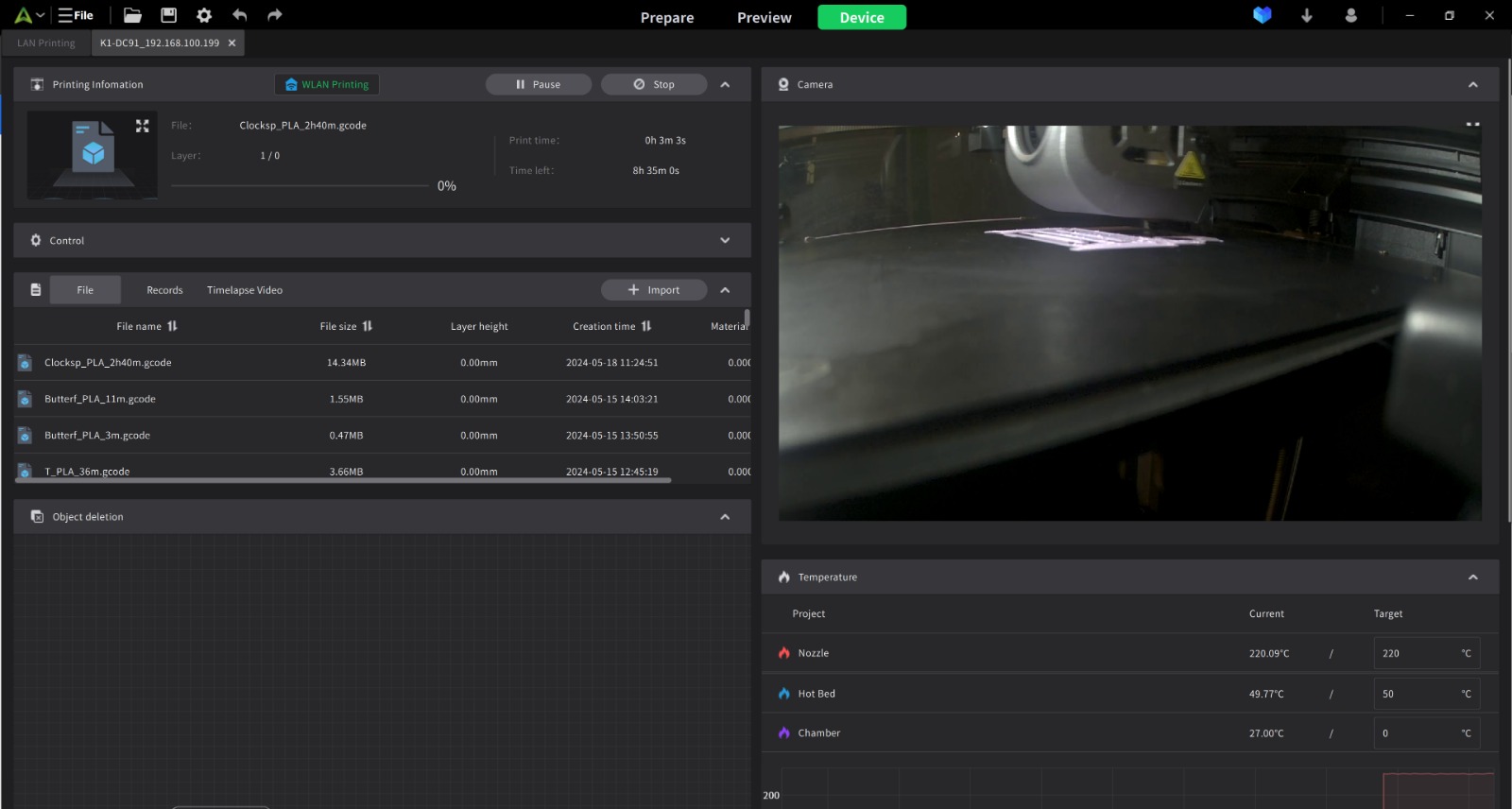The width and height of the screenshot is (1512, 809).
Task: Click the print progress bar
Action: pos(300,186)
